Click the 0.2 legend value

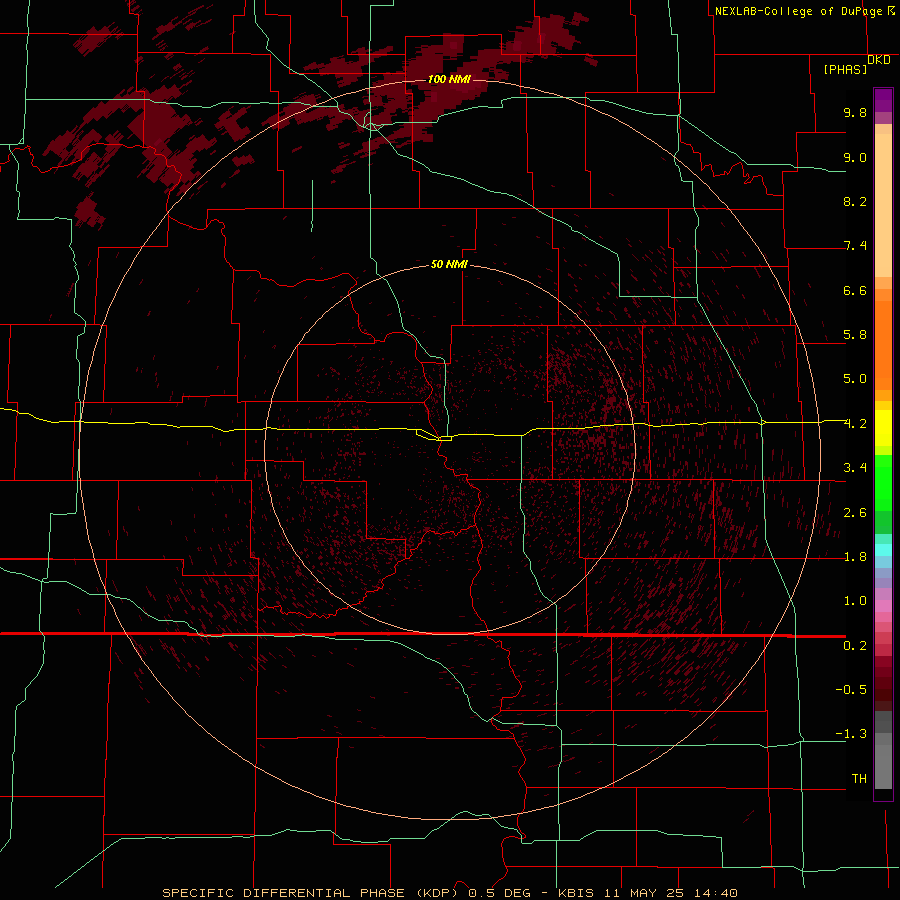coord(855,646)
